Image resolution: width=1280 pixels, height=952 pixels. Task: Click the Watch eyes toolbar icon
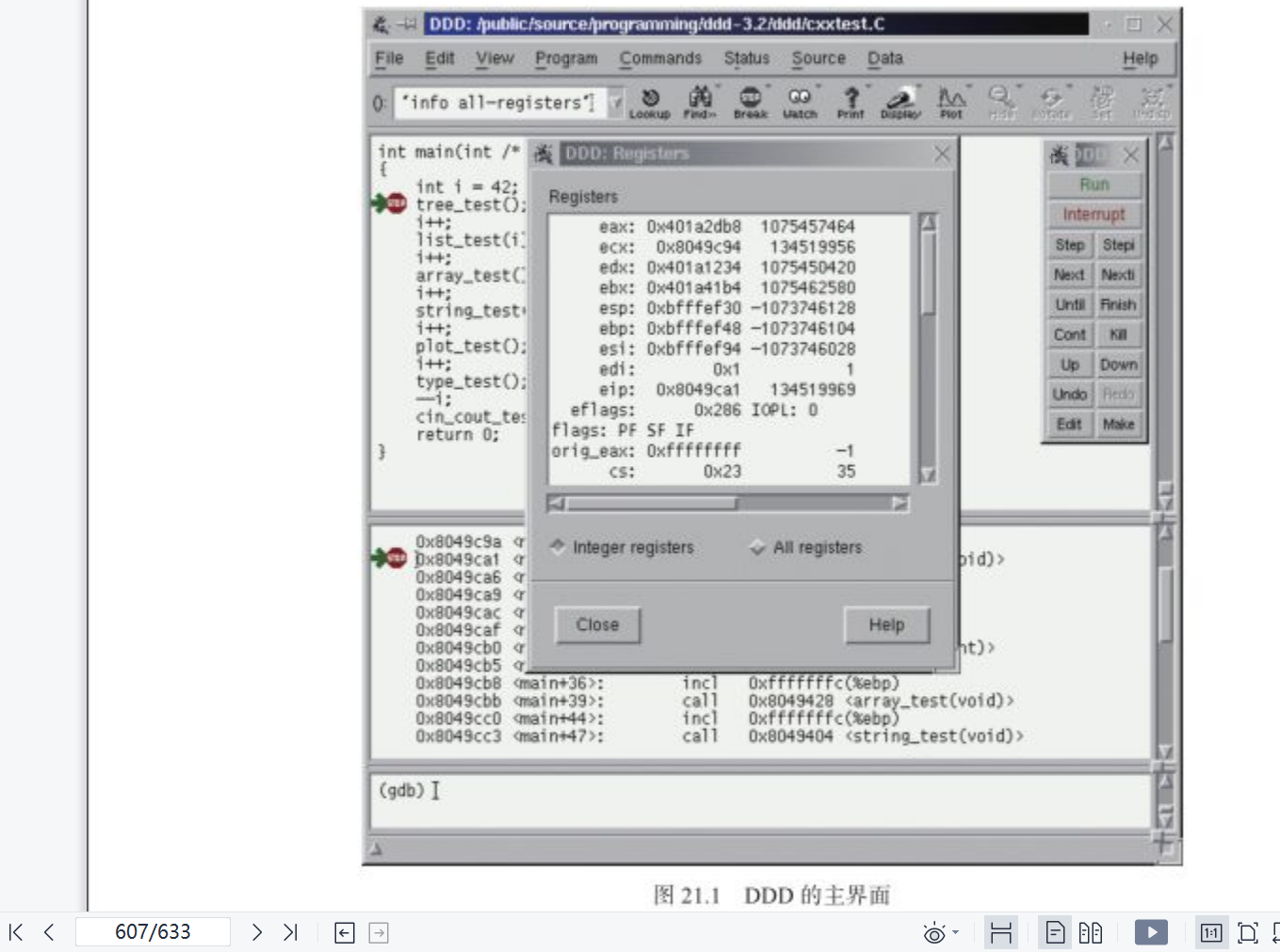[800, 102]
